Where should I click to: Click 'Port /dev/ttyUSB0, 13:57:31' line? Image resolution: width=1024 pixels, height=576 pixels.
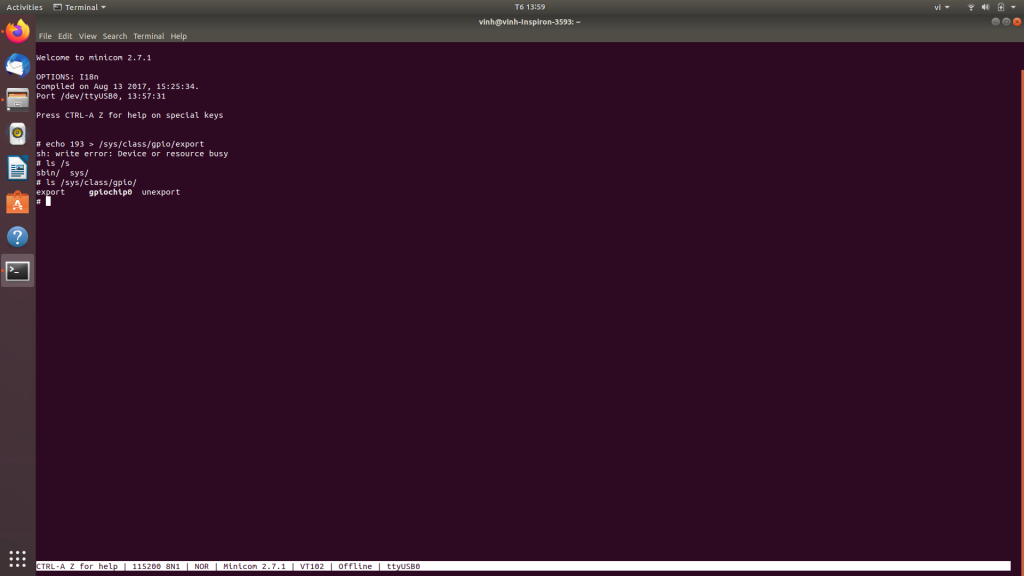(101, 96)
